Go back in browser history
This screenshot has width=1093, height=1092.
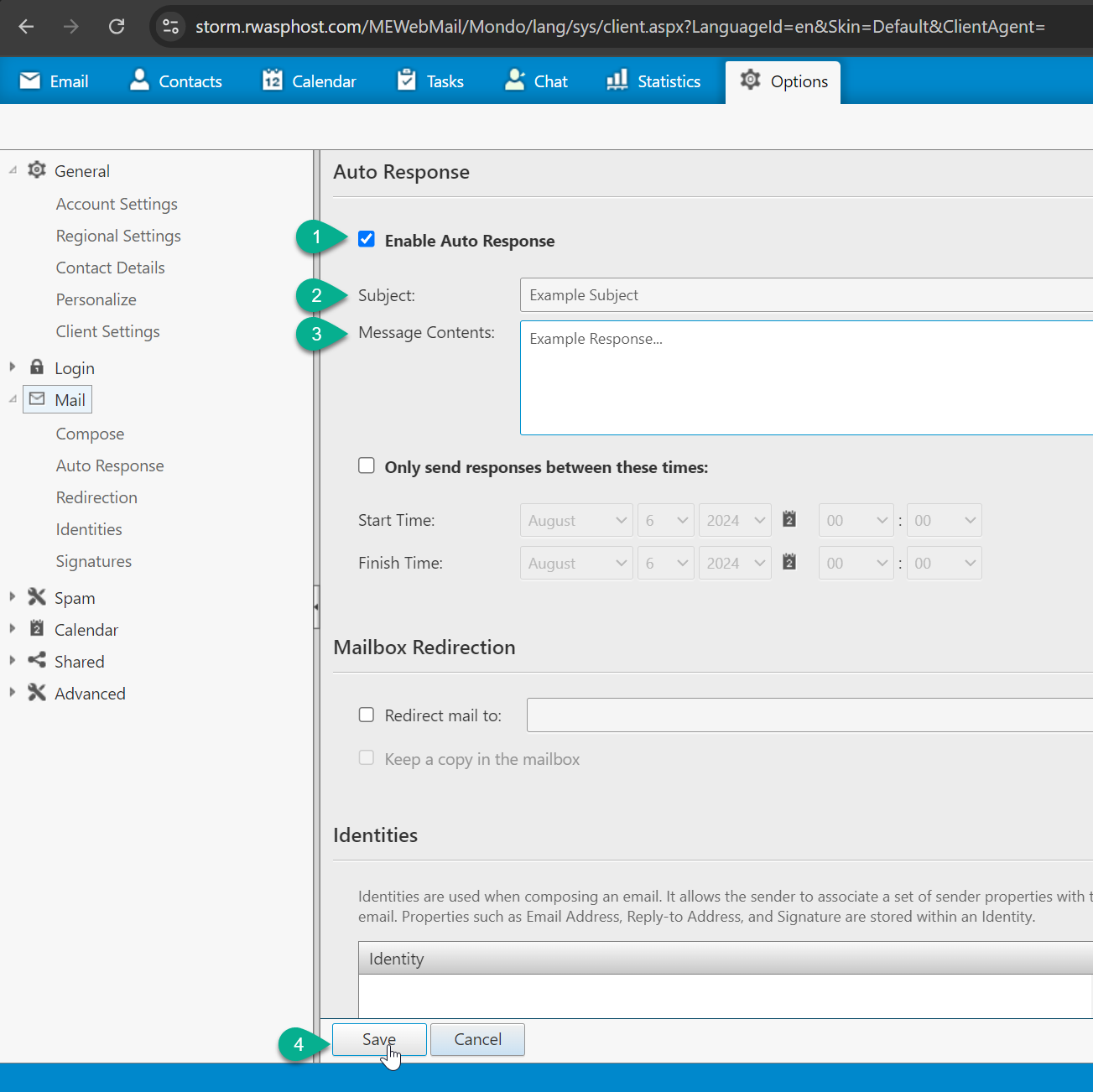27,27
